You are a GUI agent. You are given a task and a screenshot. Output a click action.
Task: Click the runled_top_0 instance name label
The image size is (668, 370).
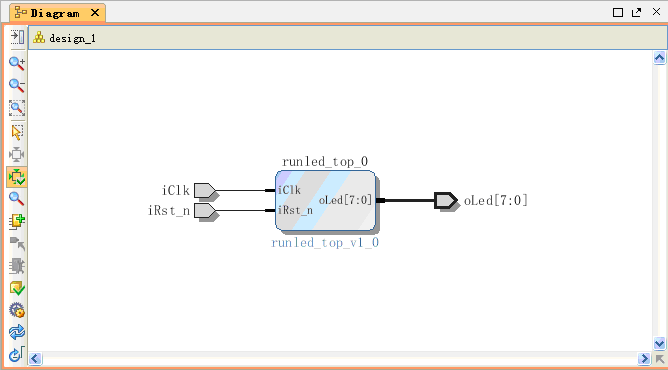325,161
